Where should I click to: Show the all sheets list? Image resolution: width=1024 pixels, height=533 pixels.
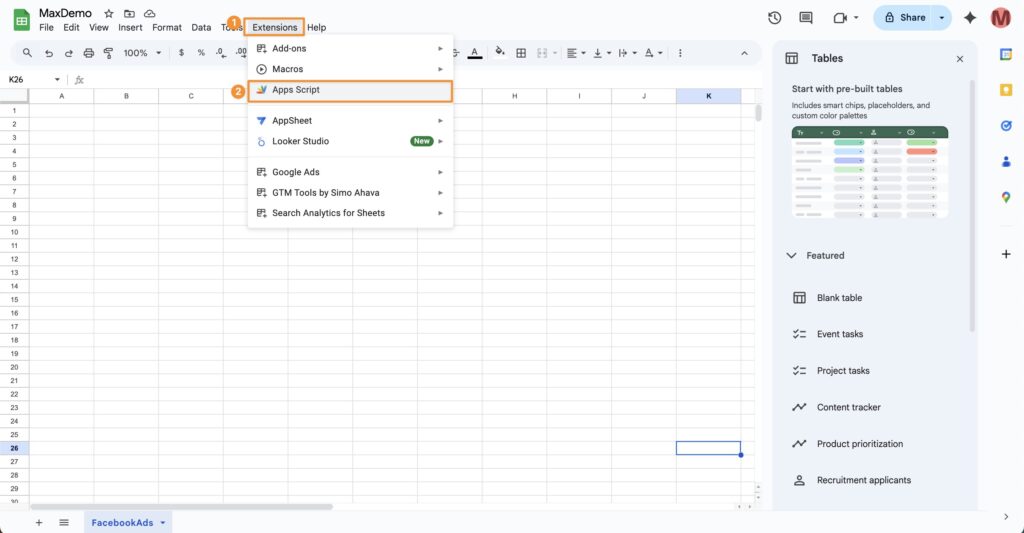coord(63,523)
